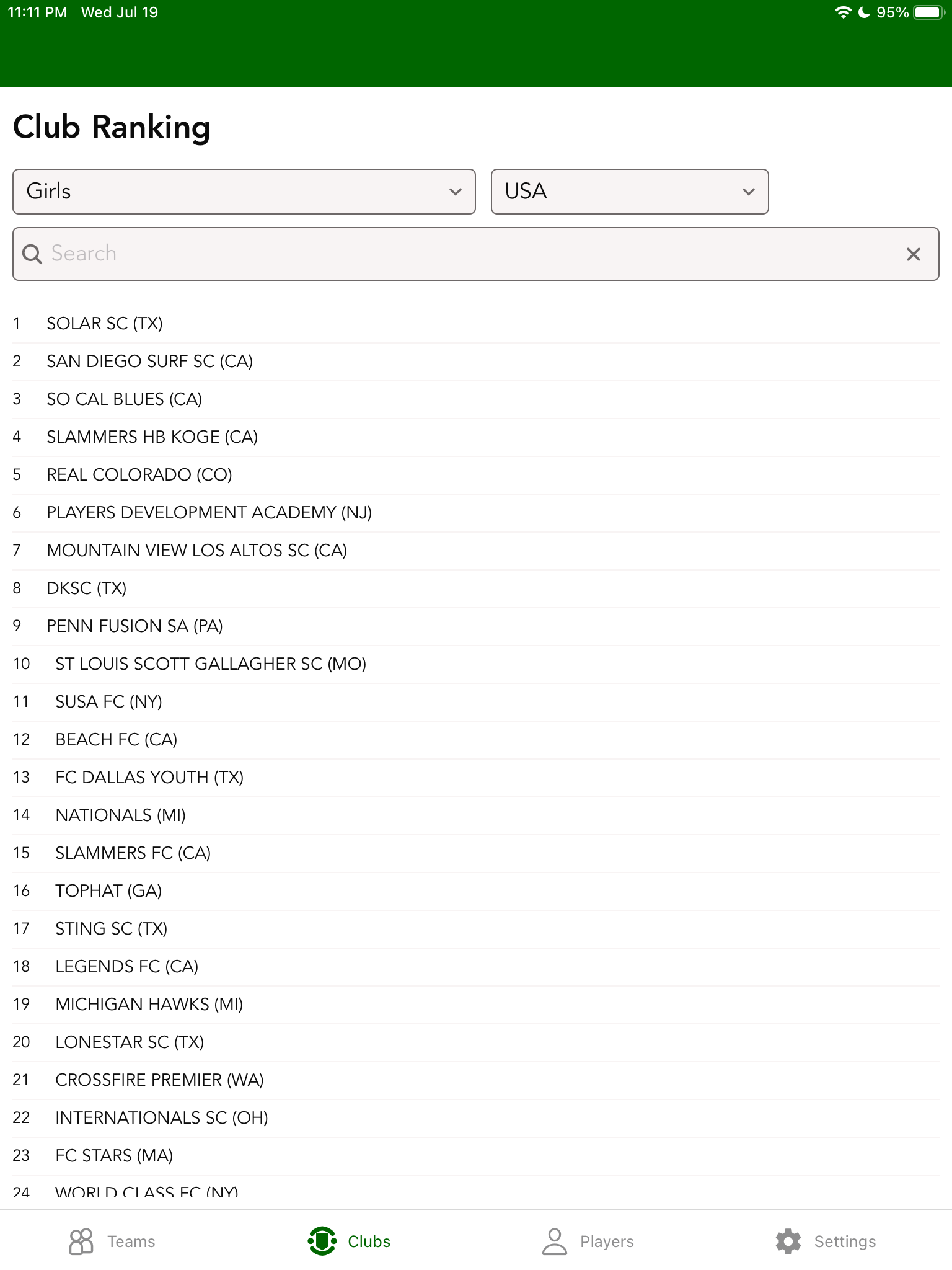Open the USA country dropdown
The height and width of the screenshot is (1270, 952).
(630, 192)
